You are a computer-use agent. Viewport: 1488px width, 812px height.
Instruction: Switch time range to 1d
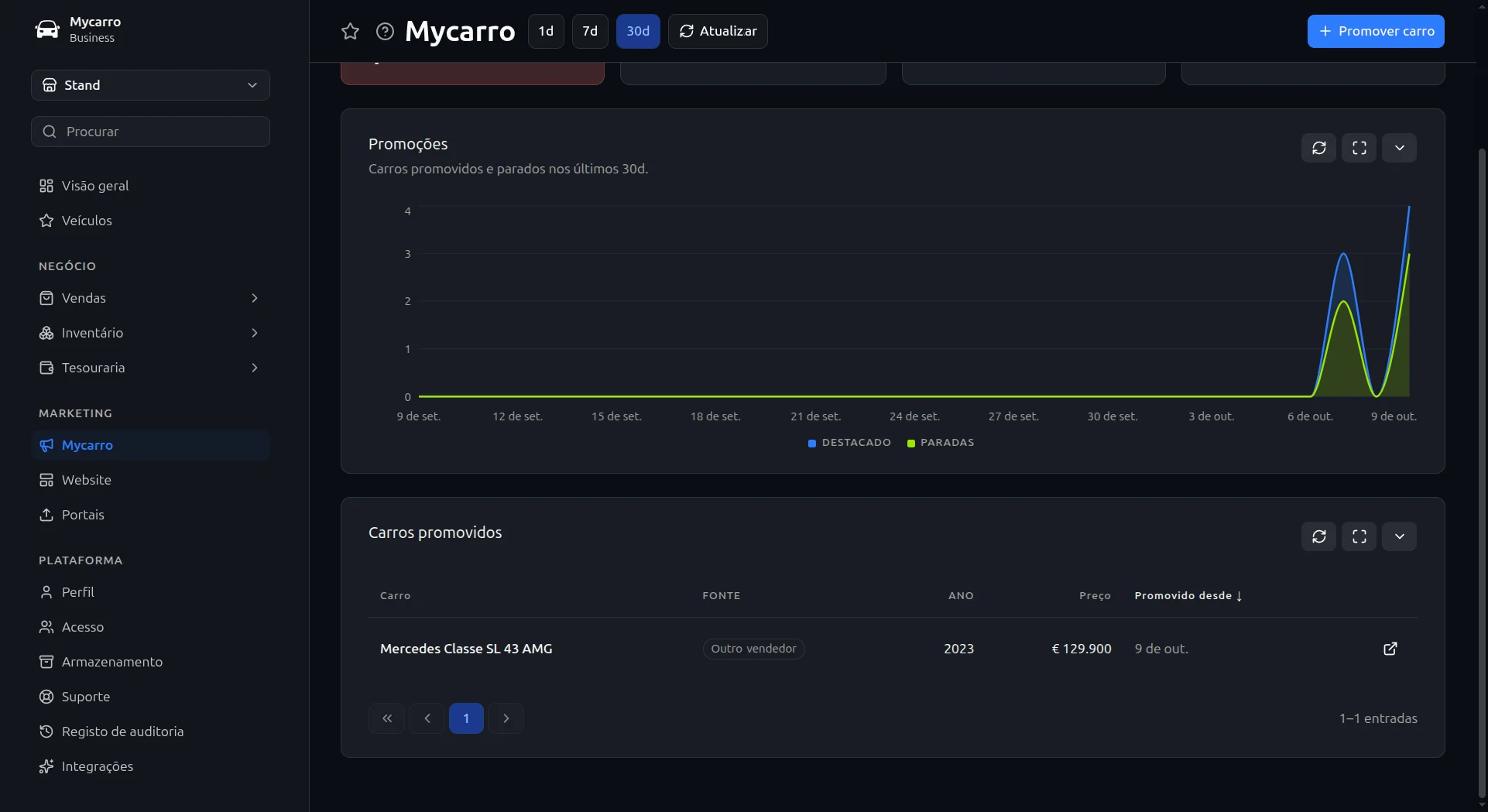(546, 31)
